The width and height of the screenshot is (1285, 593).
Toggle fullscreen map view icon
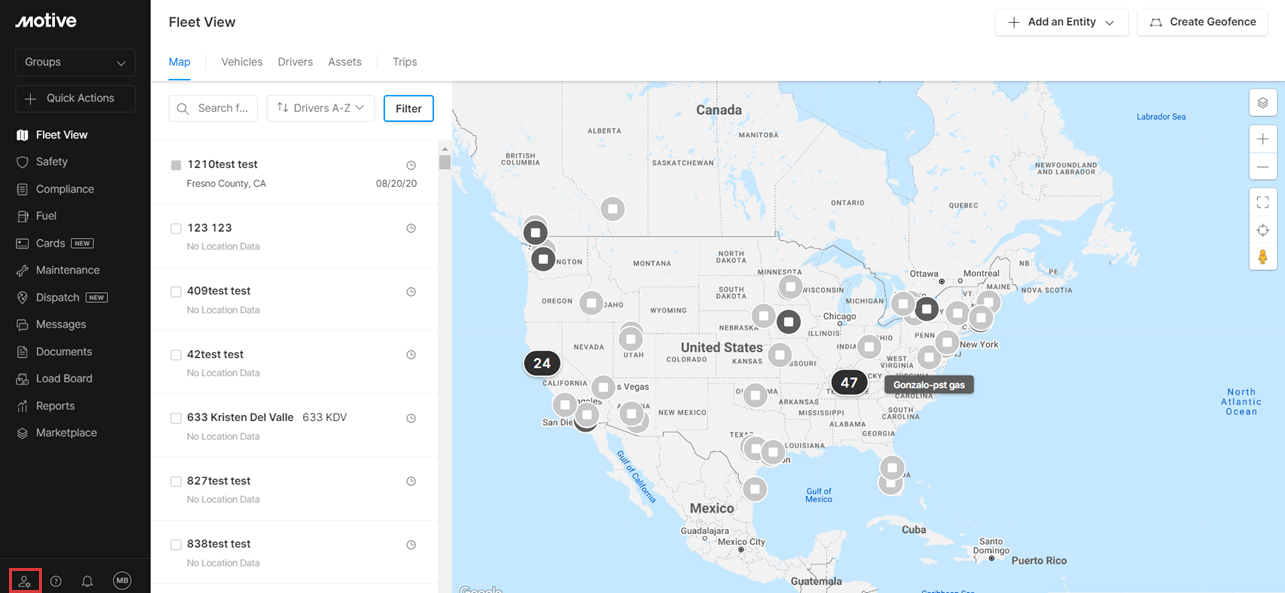tap(1262, 202)
